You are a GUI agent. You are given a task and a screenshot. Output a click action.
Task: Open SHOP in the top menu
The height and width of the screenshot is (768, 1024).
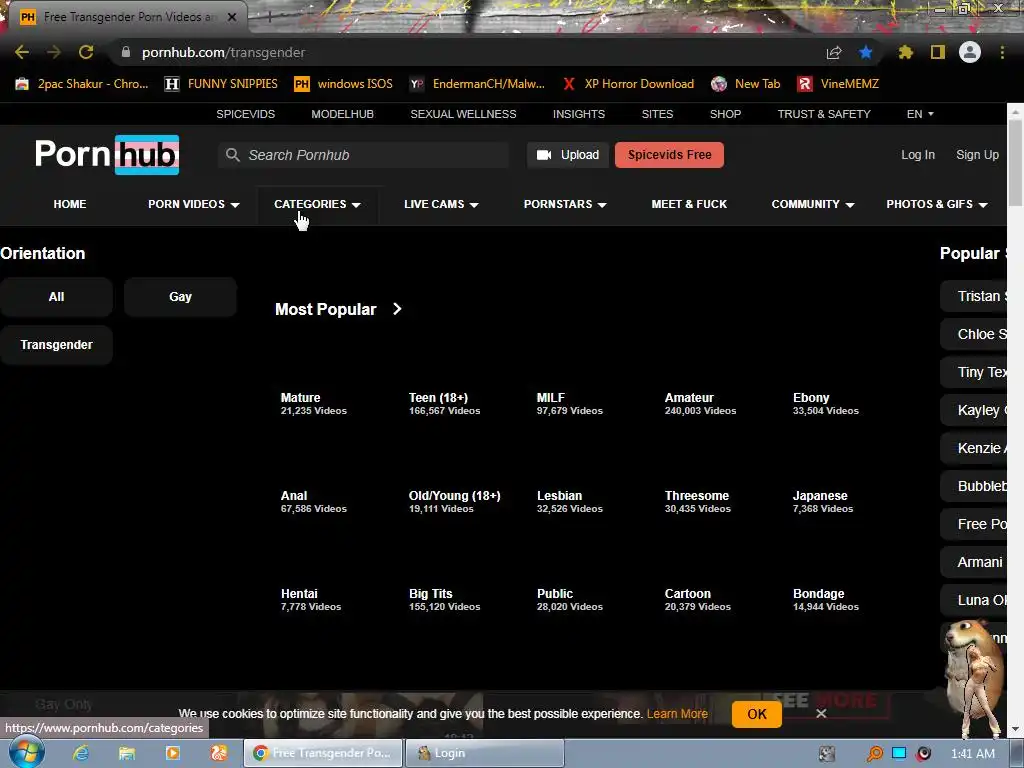(726, 114)
